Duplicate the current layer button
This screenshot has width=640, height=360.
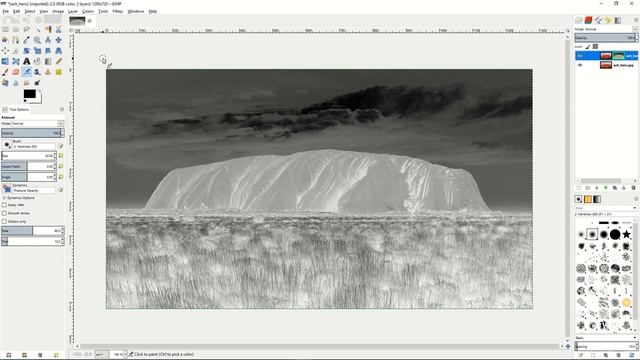(615, 188)
